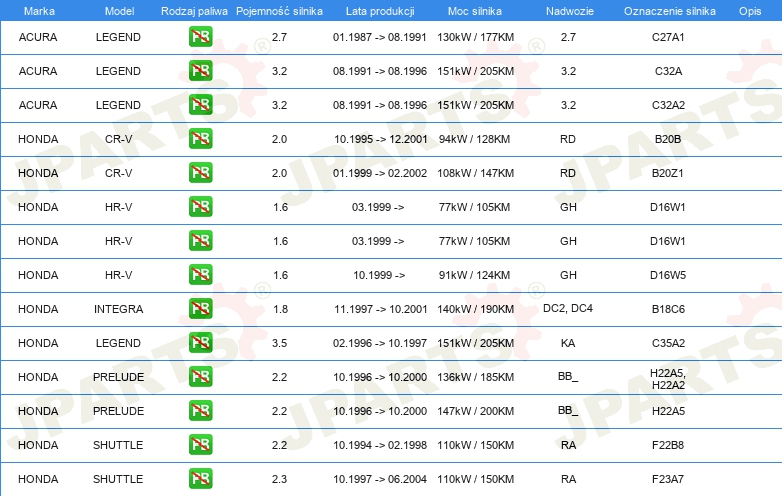Click fuel icon in Prelude 147kW row
Screen dimensions: 782x496
pos(200,411)
